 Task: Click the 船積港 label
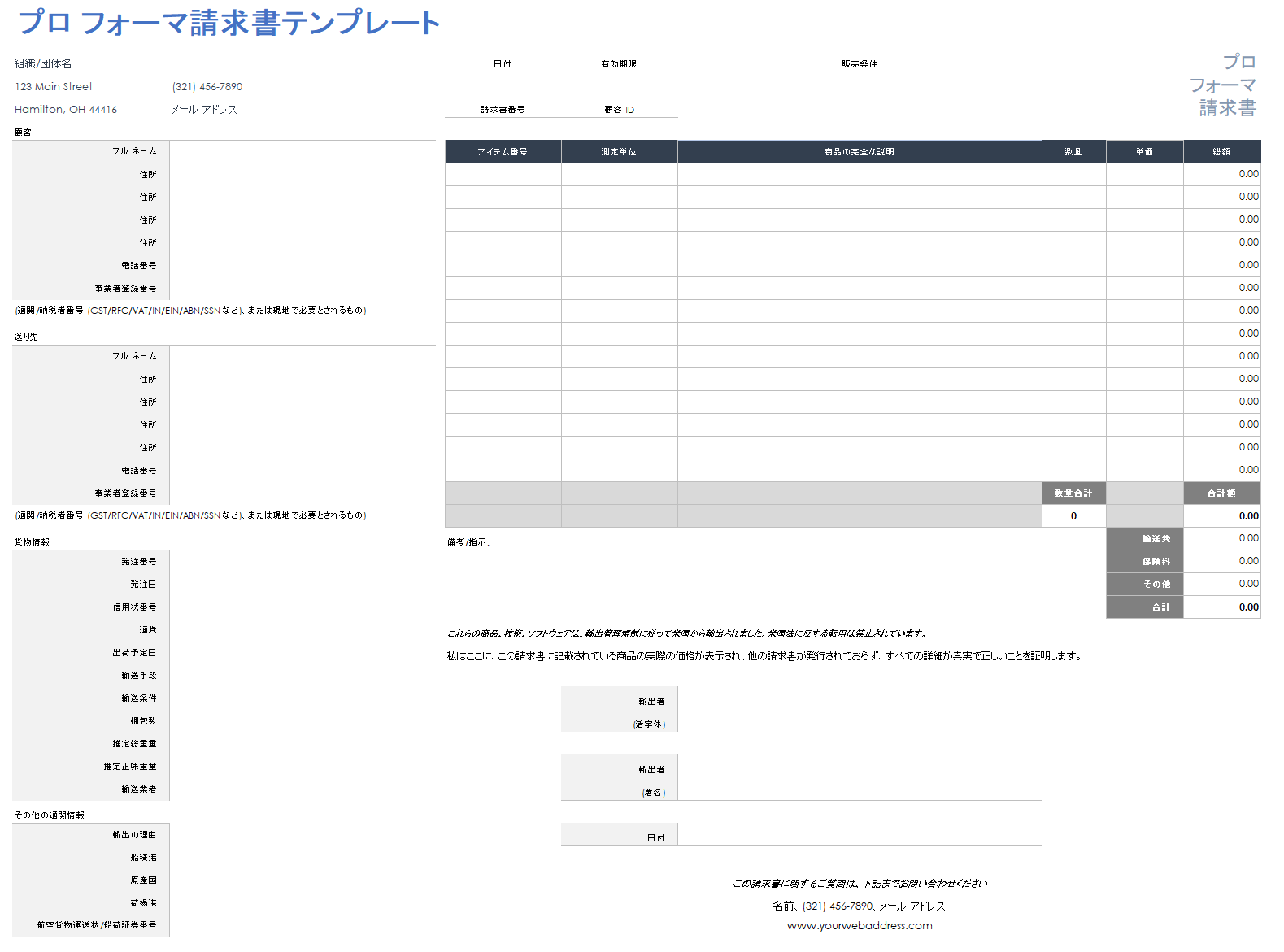143,857
